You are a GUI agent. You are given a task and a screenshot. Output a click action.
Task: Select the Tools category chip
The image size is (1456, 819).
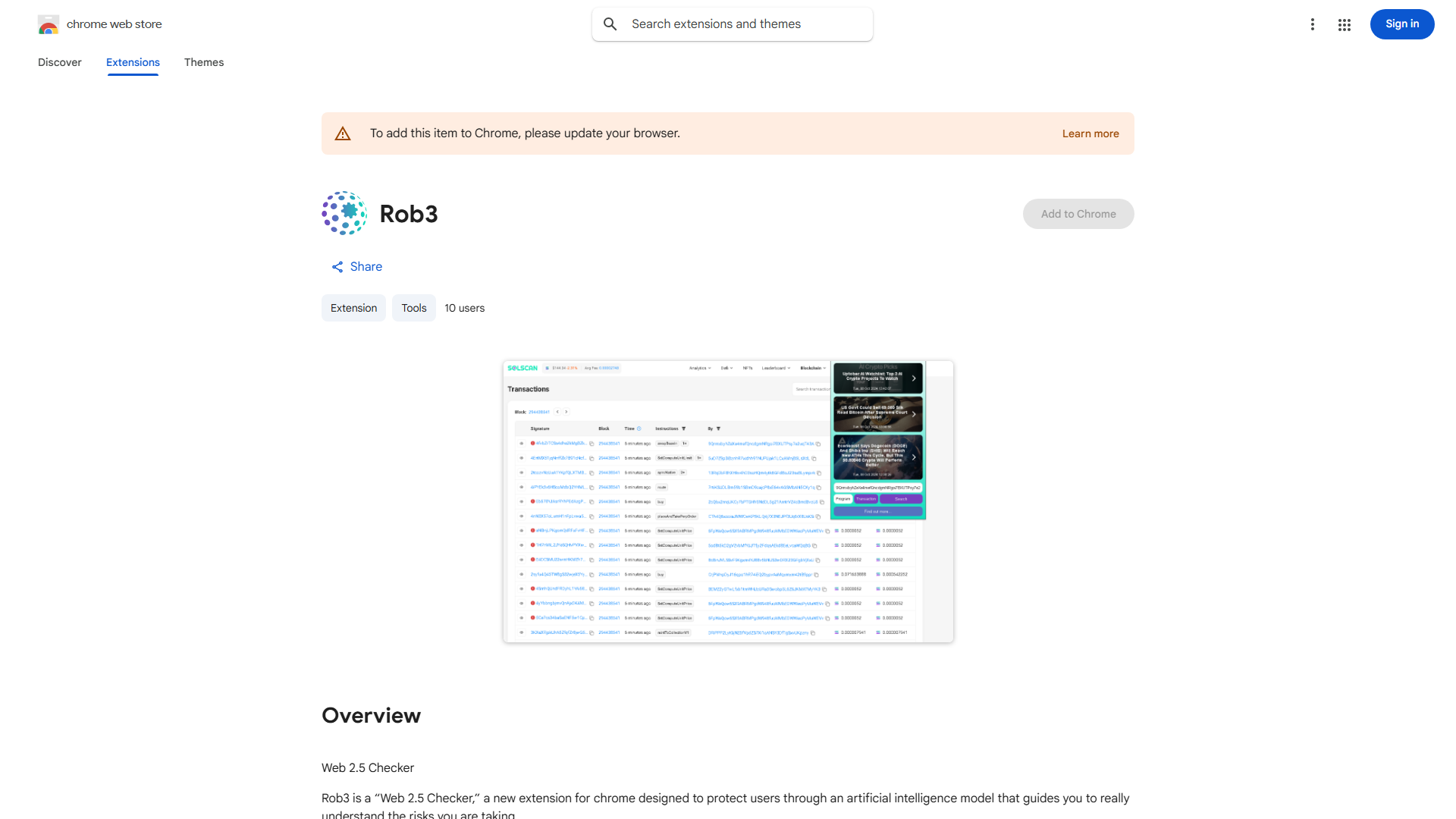(413, 308)
